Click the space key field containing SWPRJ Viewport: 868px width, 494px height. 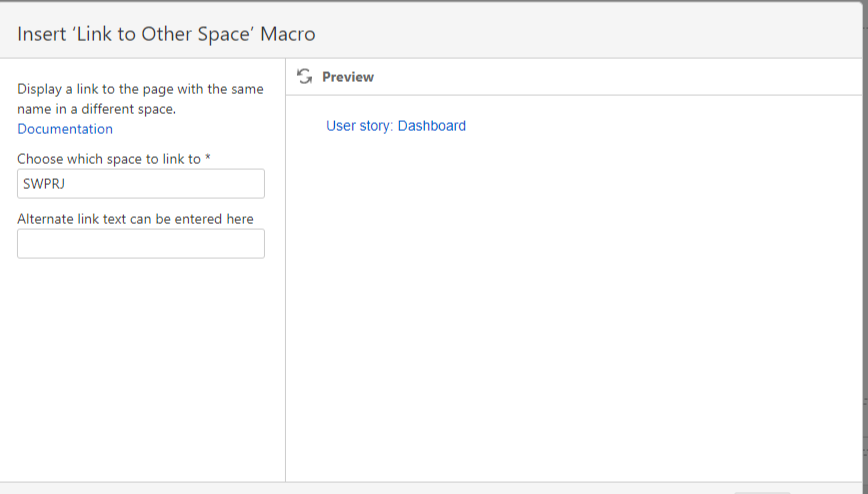[x=141, y=184]
